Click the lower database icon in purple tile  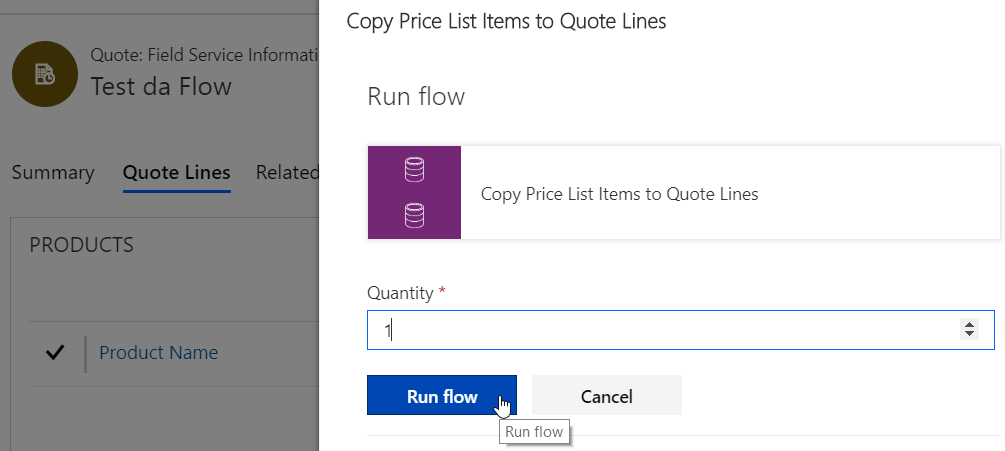[414, 215]
